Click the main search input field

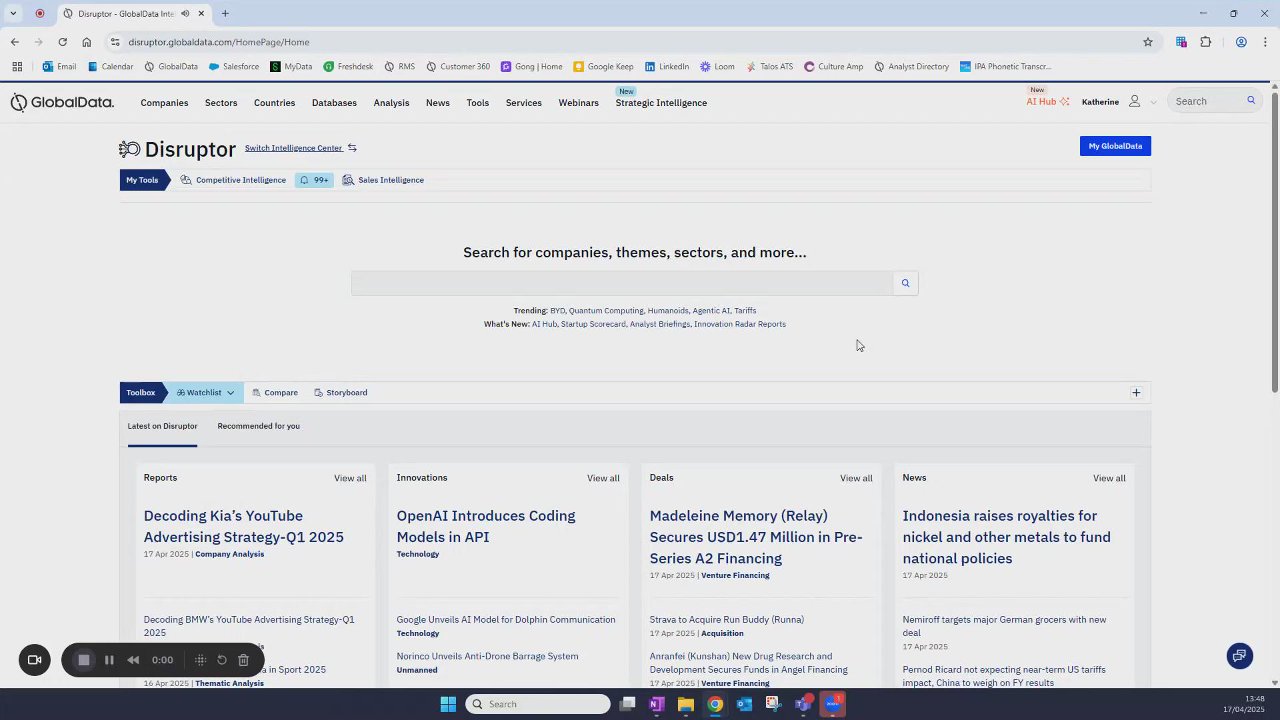(x=621, y=283)
